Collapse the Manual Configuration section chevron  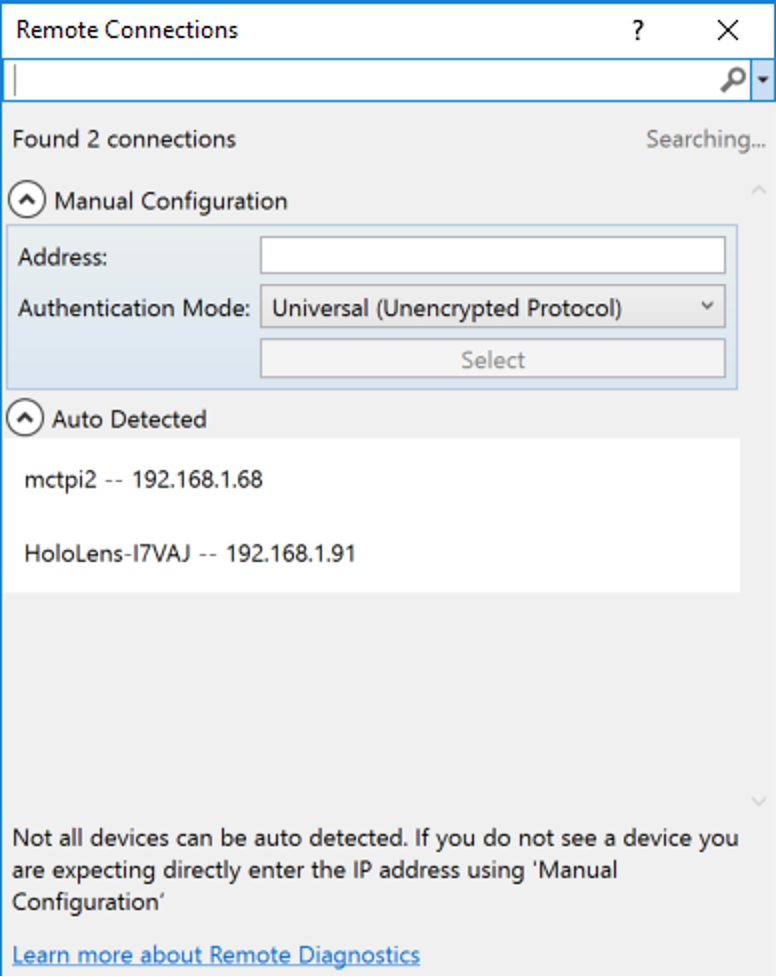pos(27,200)
